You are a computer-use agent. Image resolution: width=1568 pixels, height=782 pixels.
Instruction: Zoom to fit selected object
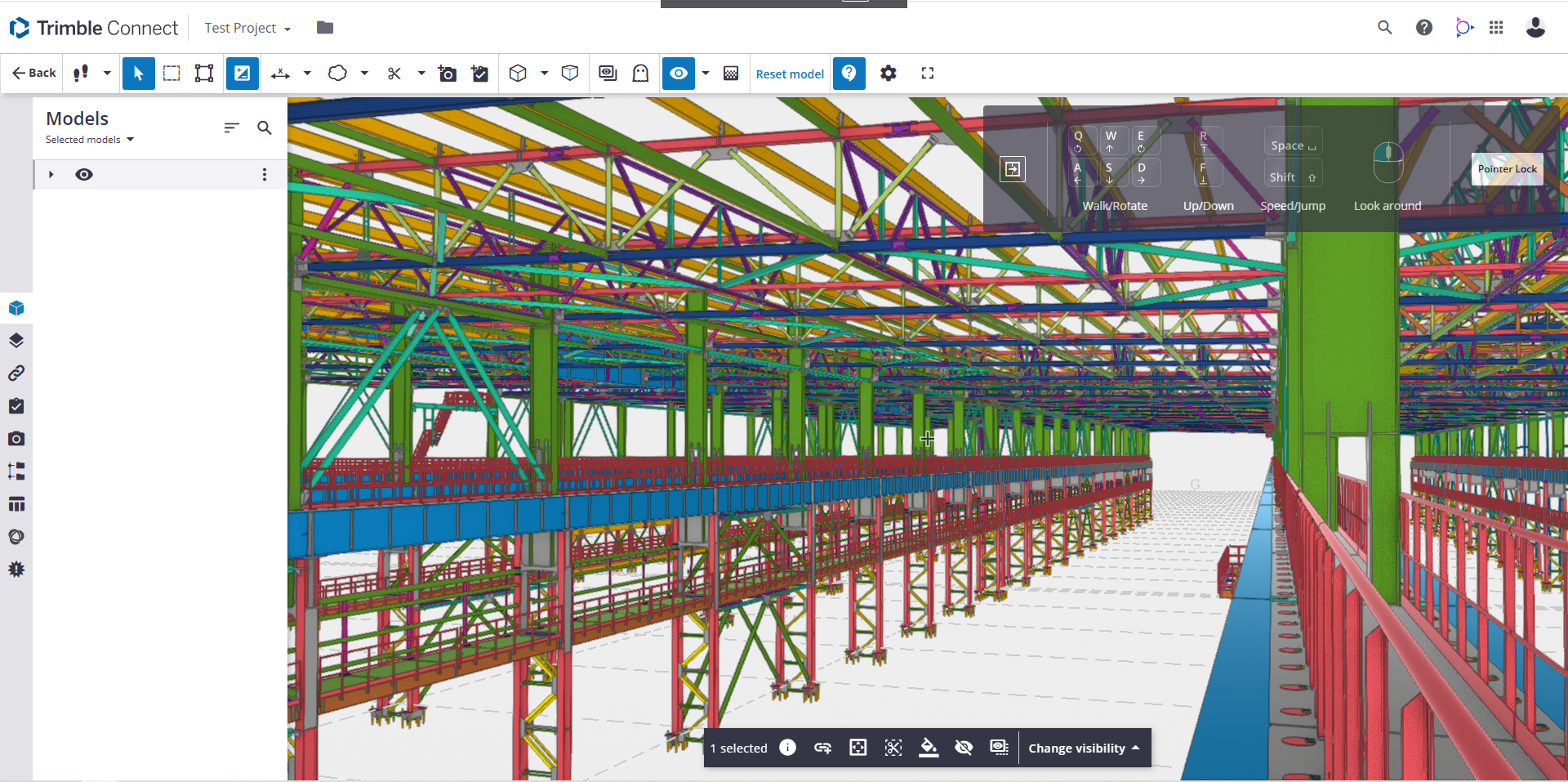(857, 748)
